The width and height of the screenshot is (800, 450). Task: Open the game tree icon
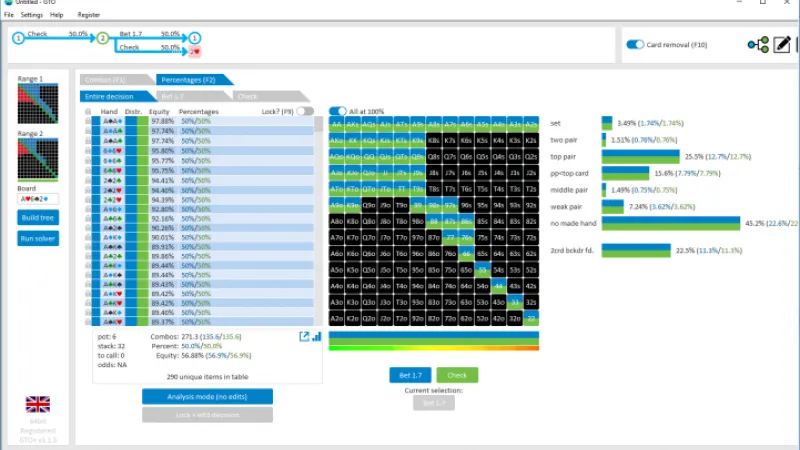click(x=757, y=45)
